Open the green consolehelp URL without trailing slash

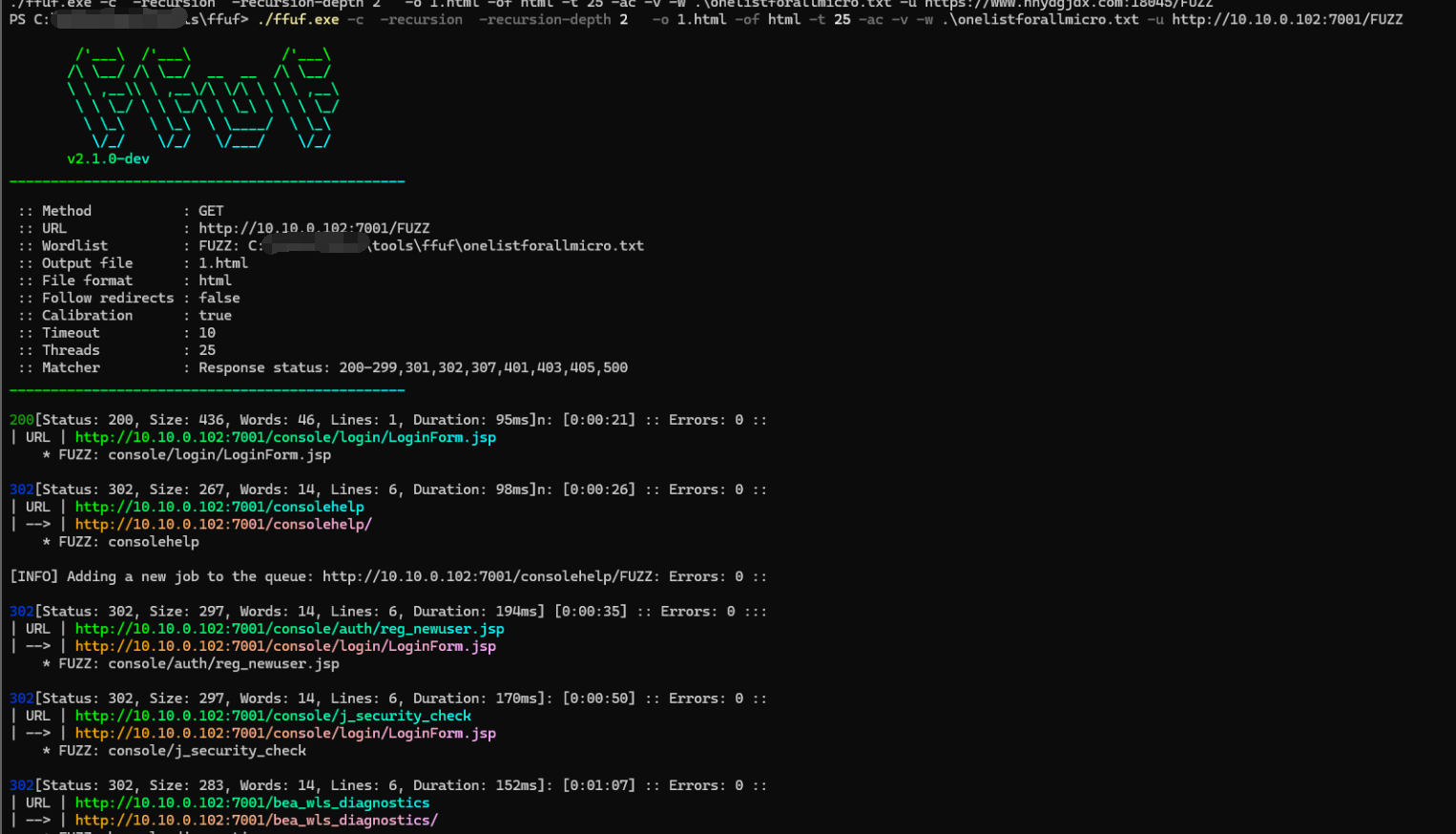point(219,508)
